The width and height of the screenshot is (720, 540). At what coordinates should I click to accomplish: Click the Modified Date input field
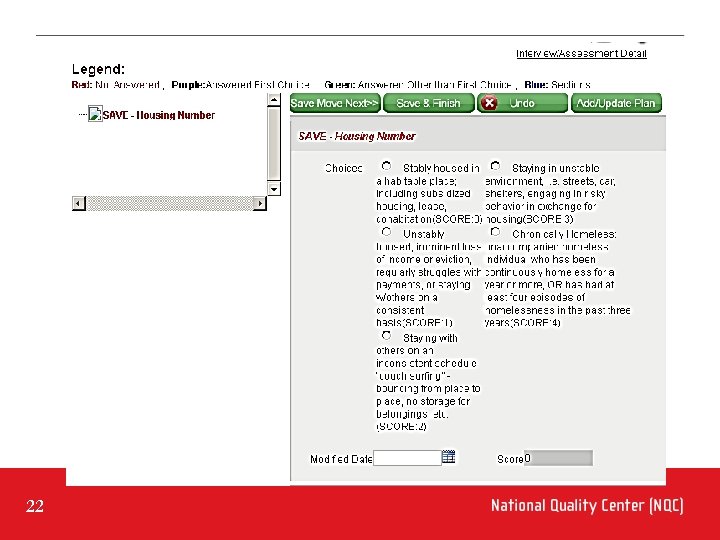pos(407,458)
